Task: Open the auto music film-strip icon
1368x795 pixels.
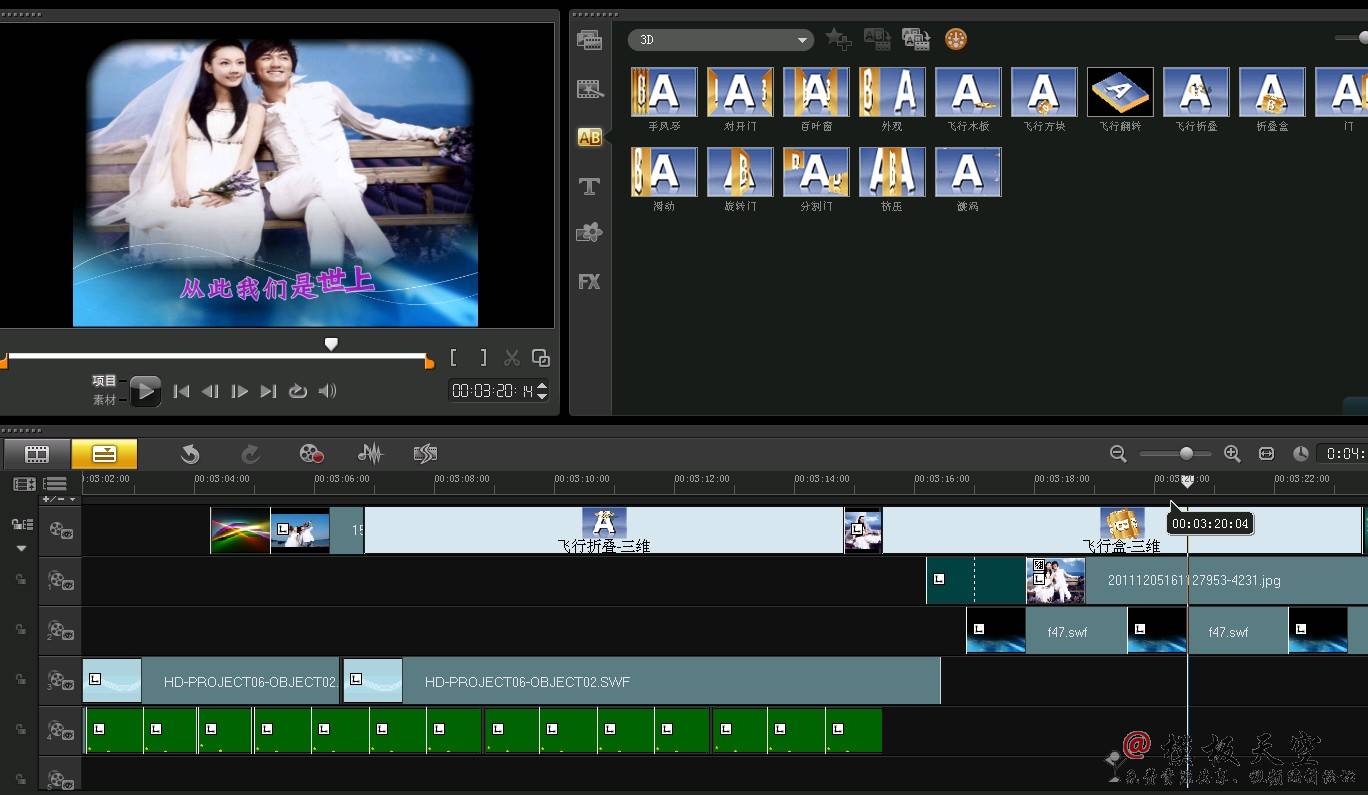Action: (426, 455)
